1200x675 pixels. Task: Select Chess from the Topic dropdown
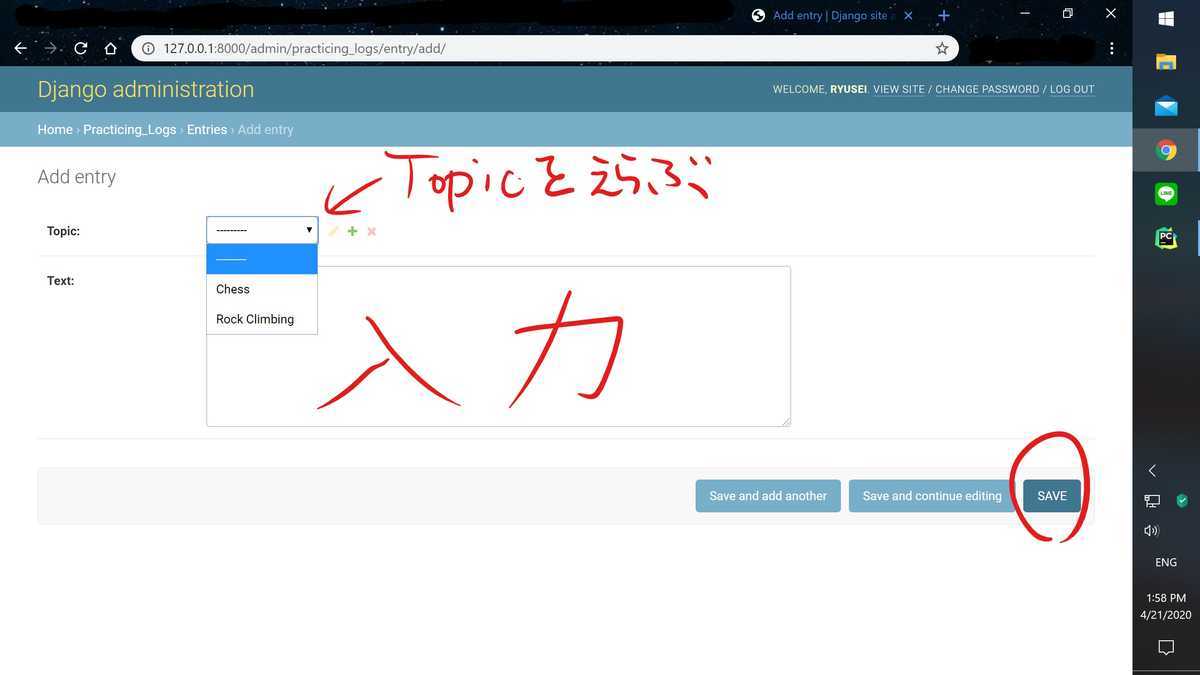[x=232, y=289]
